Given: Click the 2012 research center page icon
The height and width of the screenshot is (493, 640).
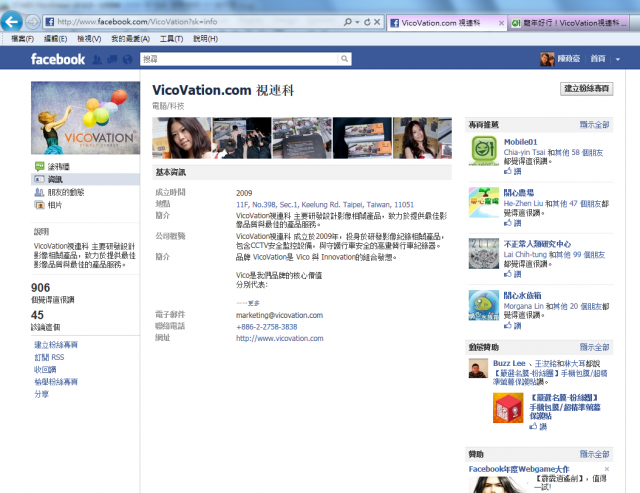Looking at the screenshot, I should pos(484,253).
